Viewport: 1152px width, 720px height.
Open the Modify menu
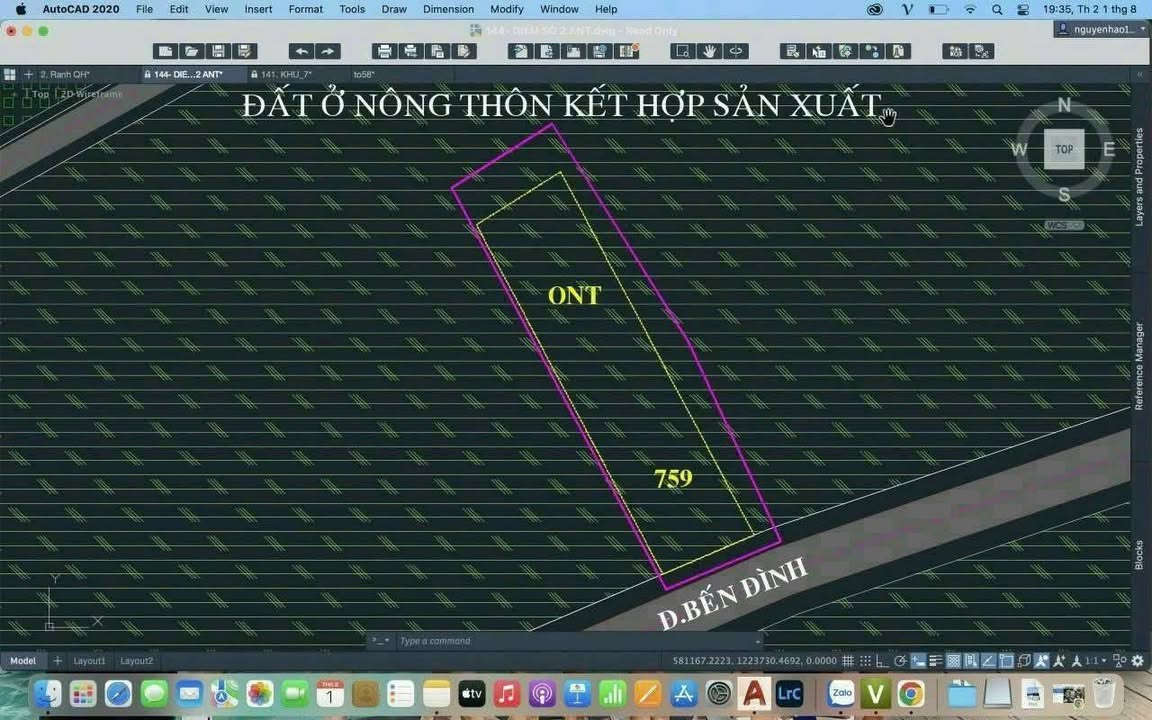[506, 9]
